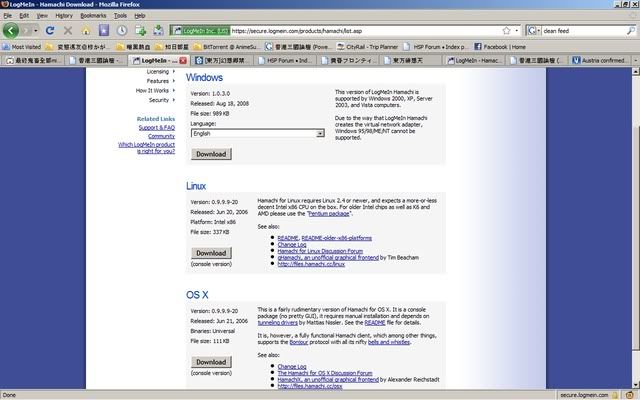Go to the Home page icon
The image size is (640, 400).
click(x=86, y=31)
